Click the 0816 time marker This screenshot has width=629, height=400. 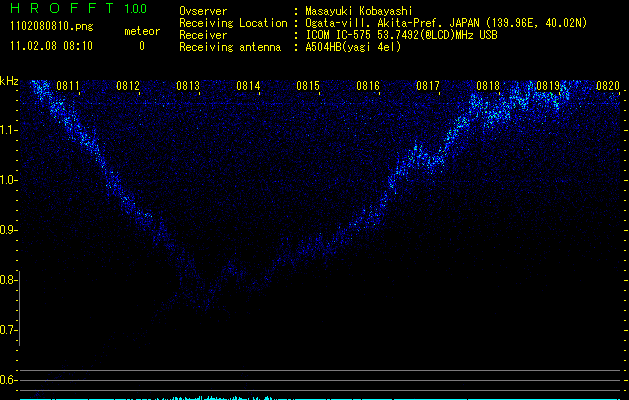(x=368, y=86)
